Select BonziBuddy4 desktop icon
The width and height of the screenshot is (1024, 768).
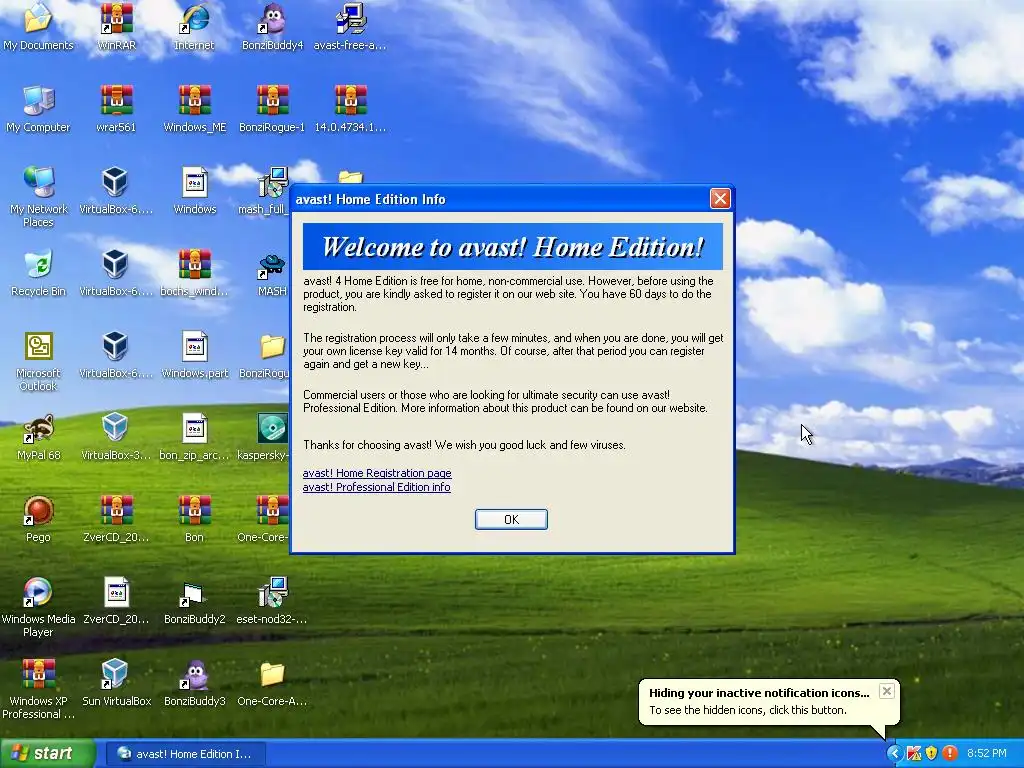(x=272, y=26)
